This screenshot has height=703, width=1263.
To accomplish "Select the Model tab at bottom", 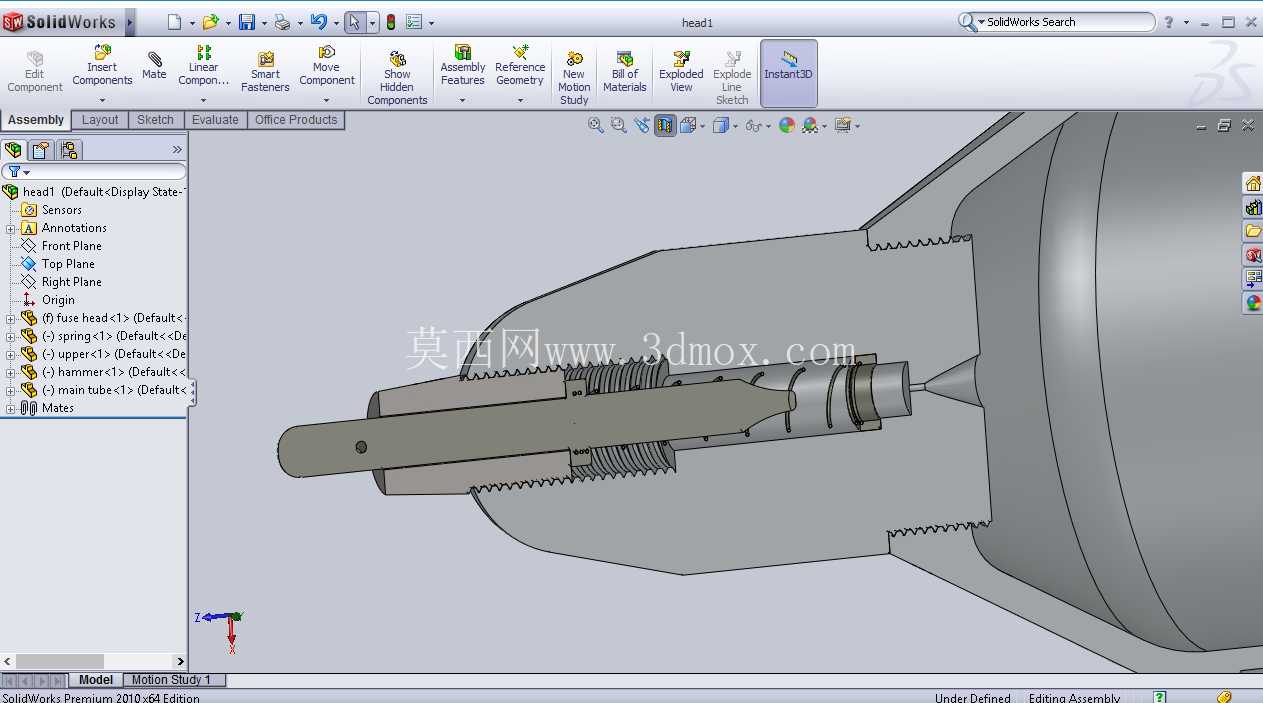I will 96,680.
